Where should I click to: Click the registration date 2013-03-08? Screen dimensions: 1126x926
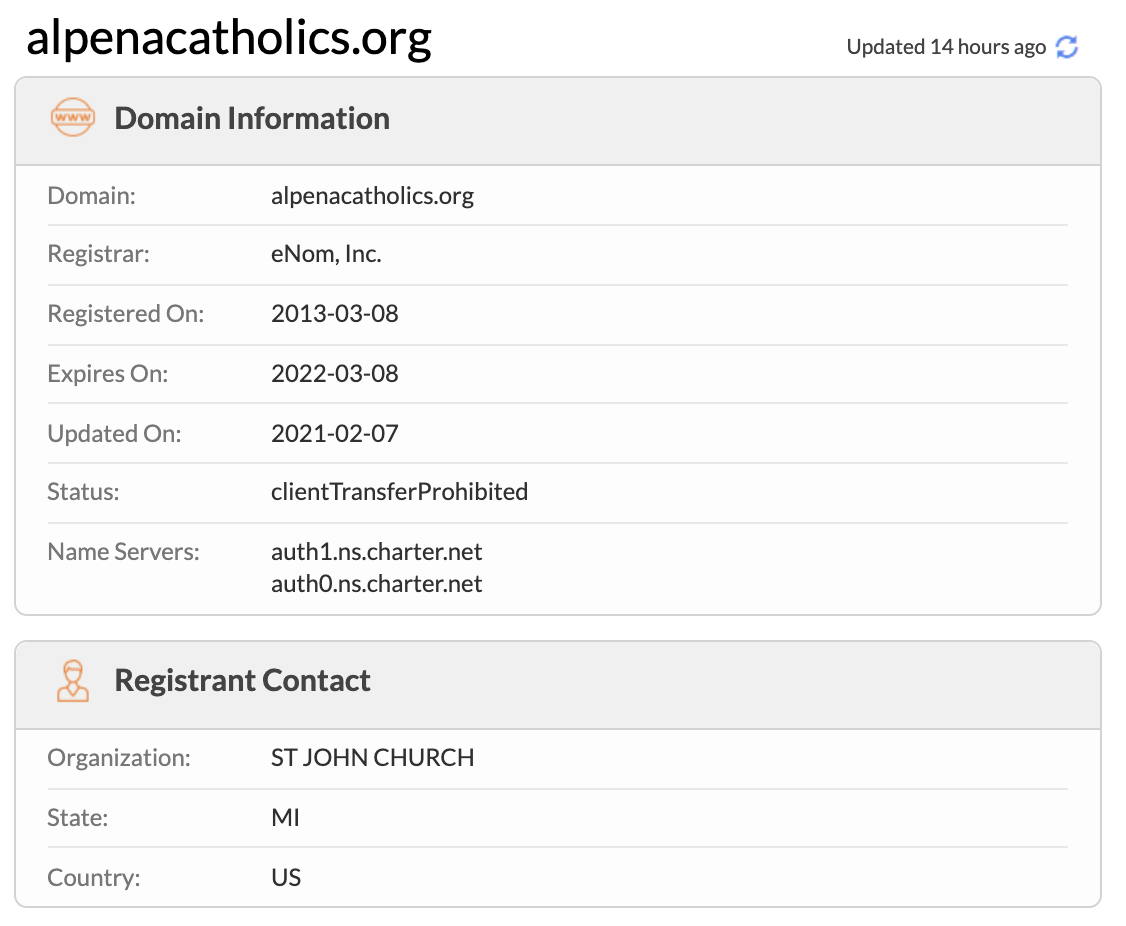[335, 314]
